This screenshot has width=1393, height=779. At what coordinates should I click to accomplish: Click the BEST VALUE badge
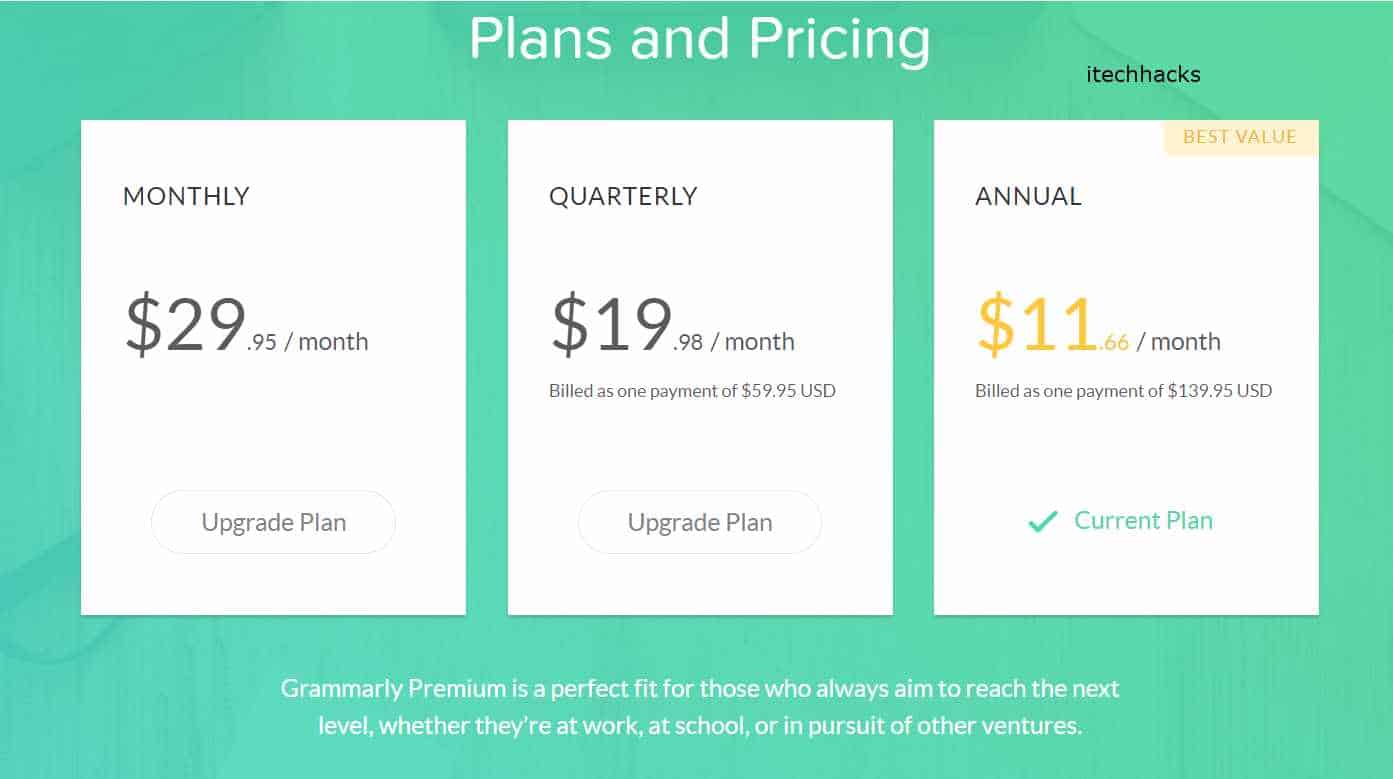click(x=1240, y=137)
